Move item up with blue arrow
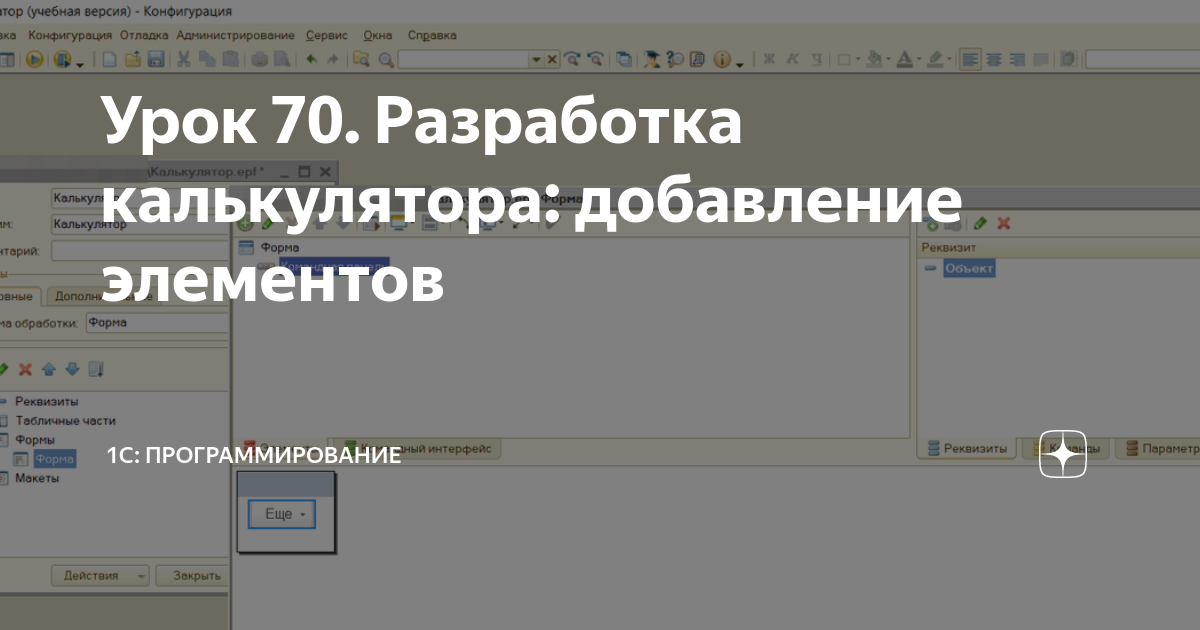The image size is (1200, 630). [49, 370]
